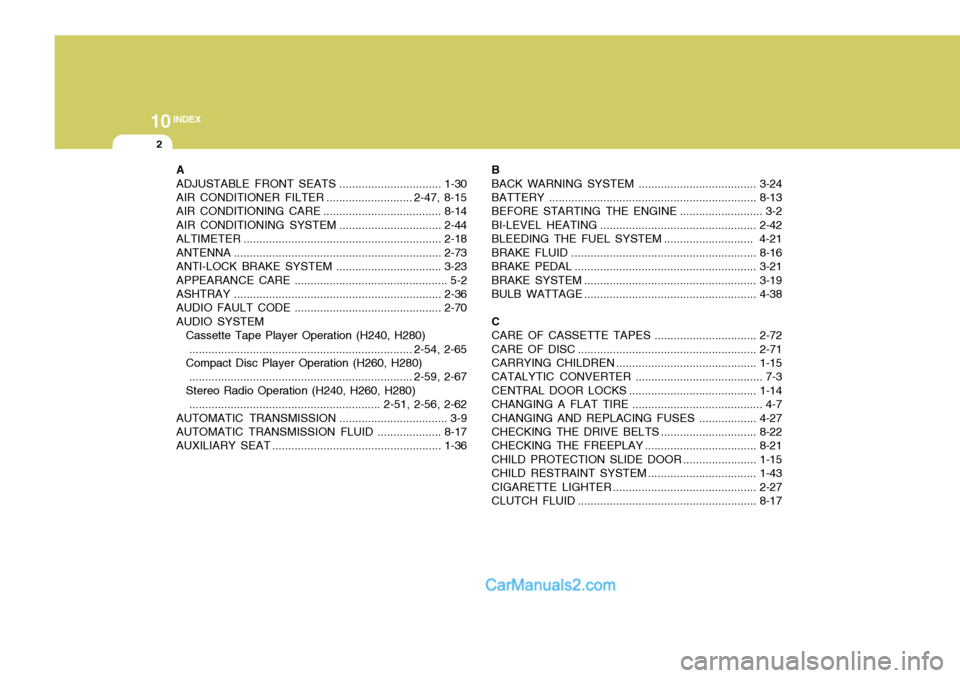Select the AUDIO FAULT CODE entry

click(321, 307)
